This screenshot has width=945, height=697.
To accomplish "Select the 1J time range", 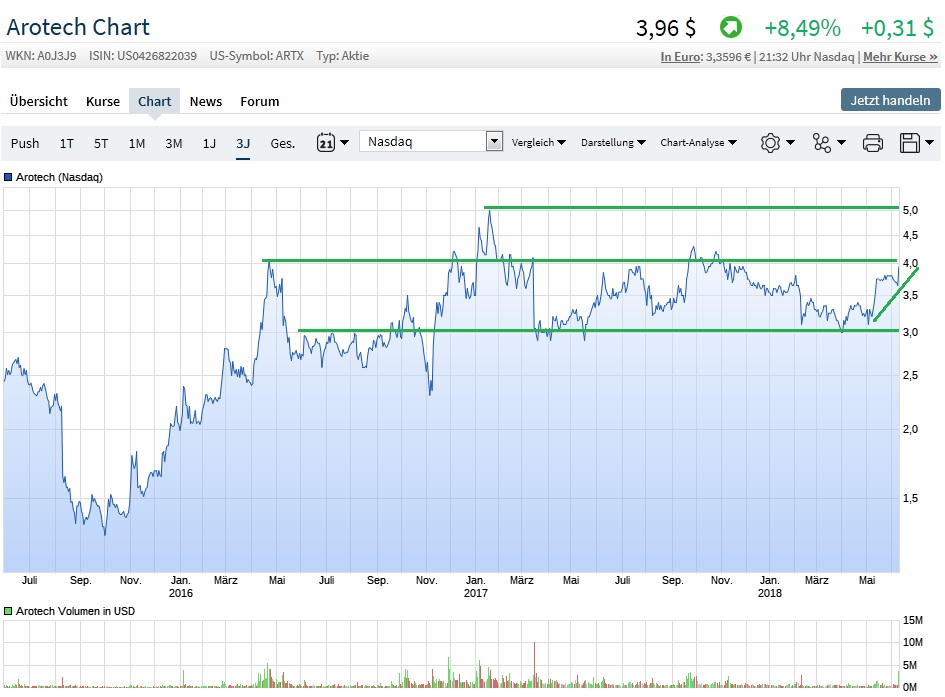I will tap(209, 143).
